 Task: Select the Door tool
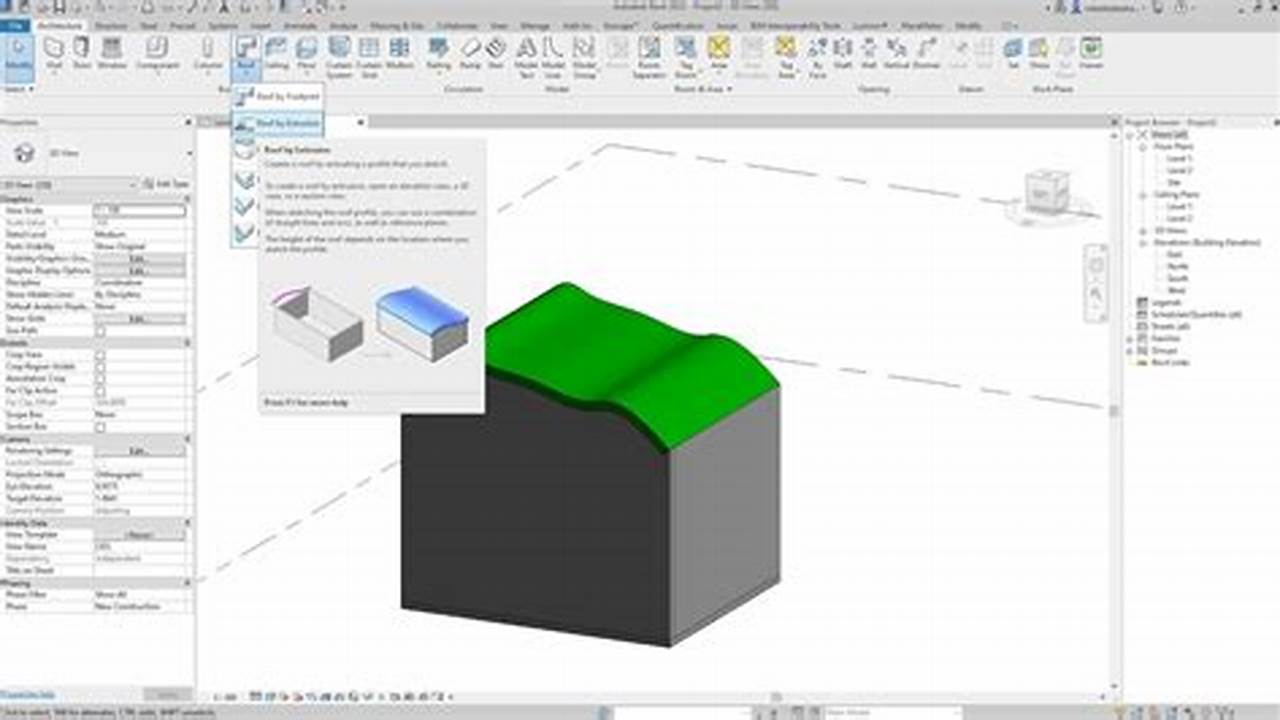pos(83,48)
